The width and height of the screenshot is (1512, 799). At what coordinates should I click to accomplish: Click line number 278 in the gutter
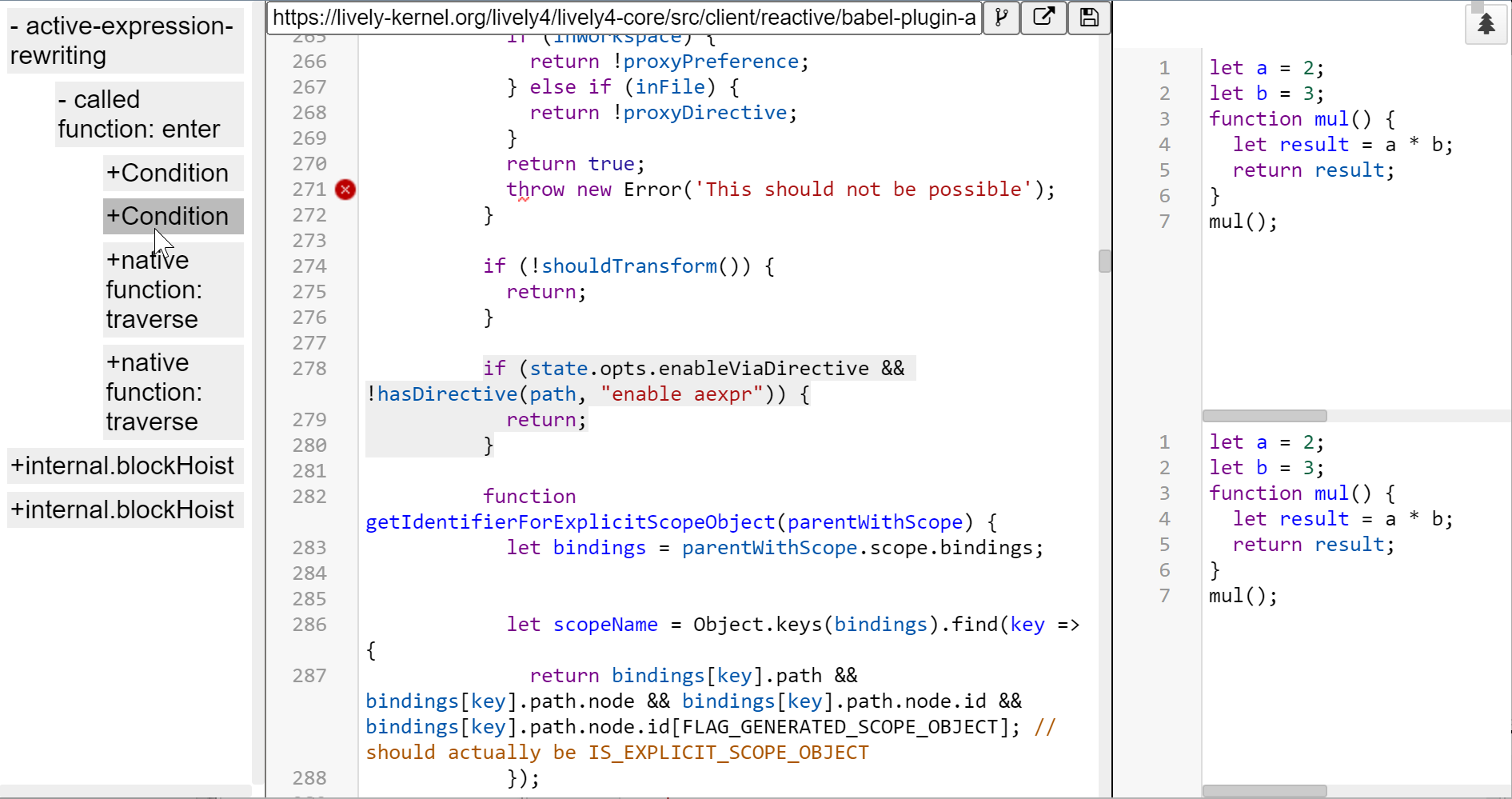(x=309, y=369)
